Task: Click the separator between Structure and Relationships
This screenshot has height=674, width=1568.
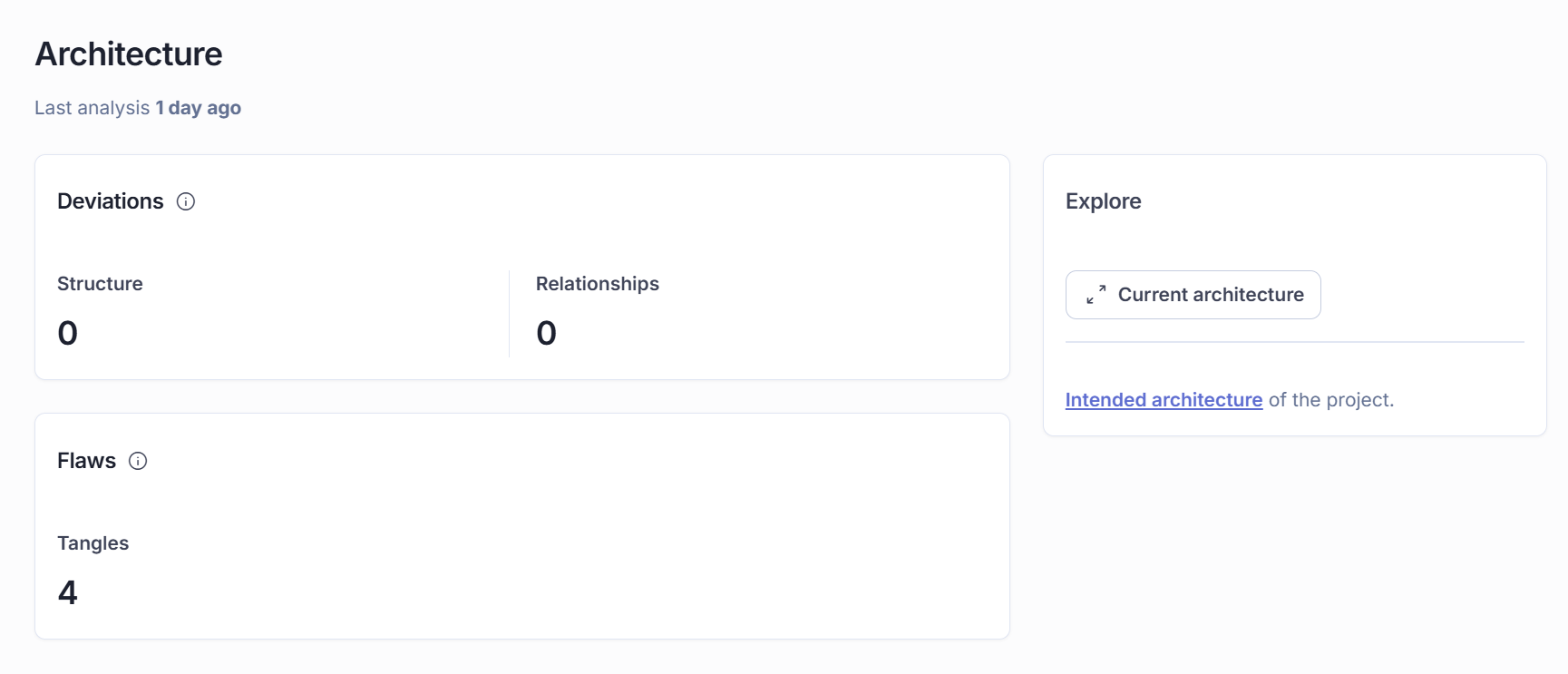Action: [x=510, y=314]
